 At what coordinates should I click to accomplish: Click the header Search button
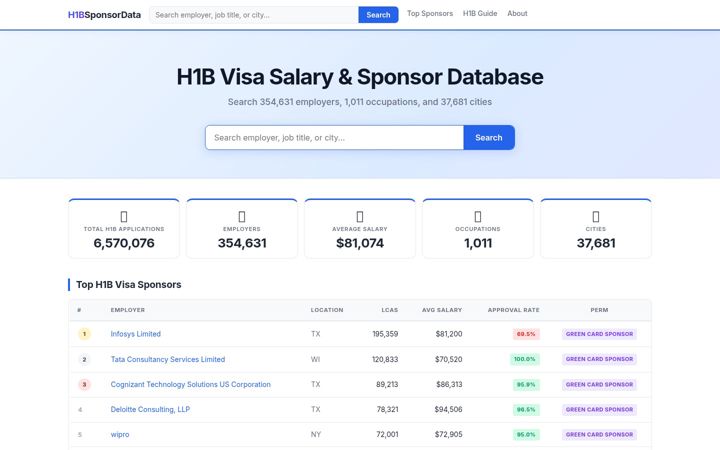tap(378, 15)
